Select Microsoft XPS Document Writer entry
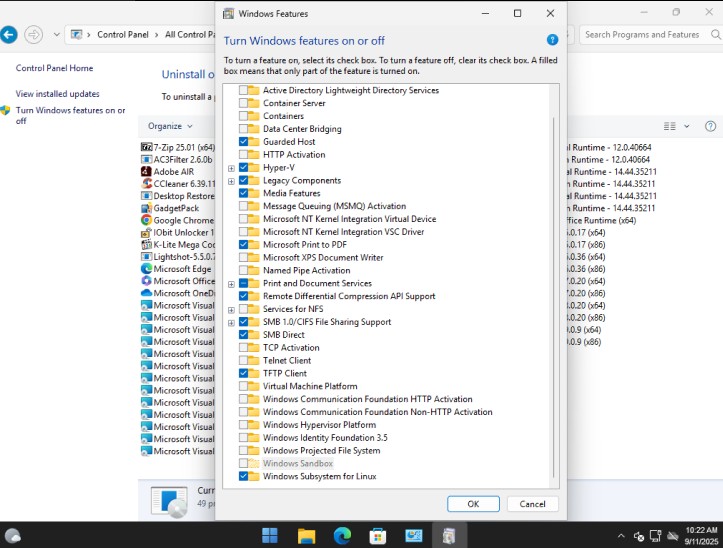 (323, 257)
